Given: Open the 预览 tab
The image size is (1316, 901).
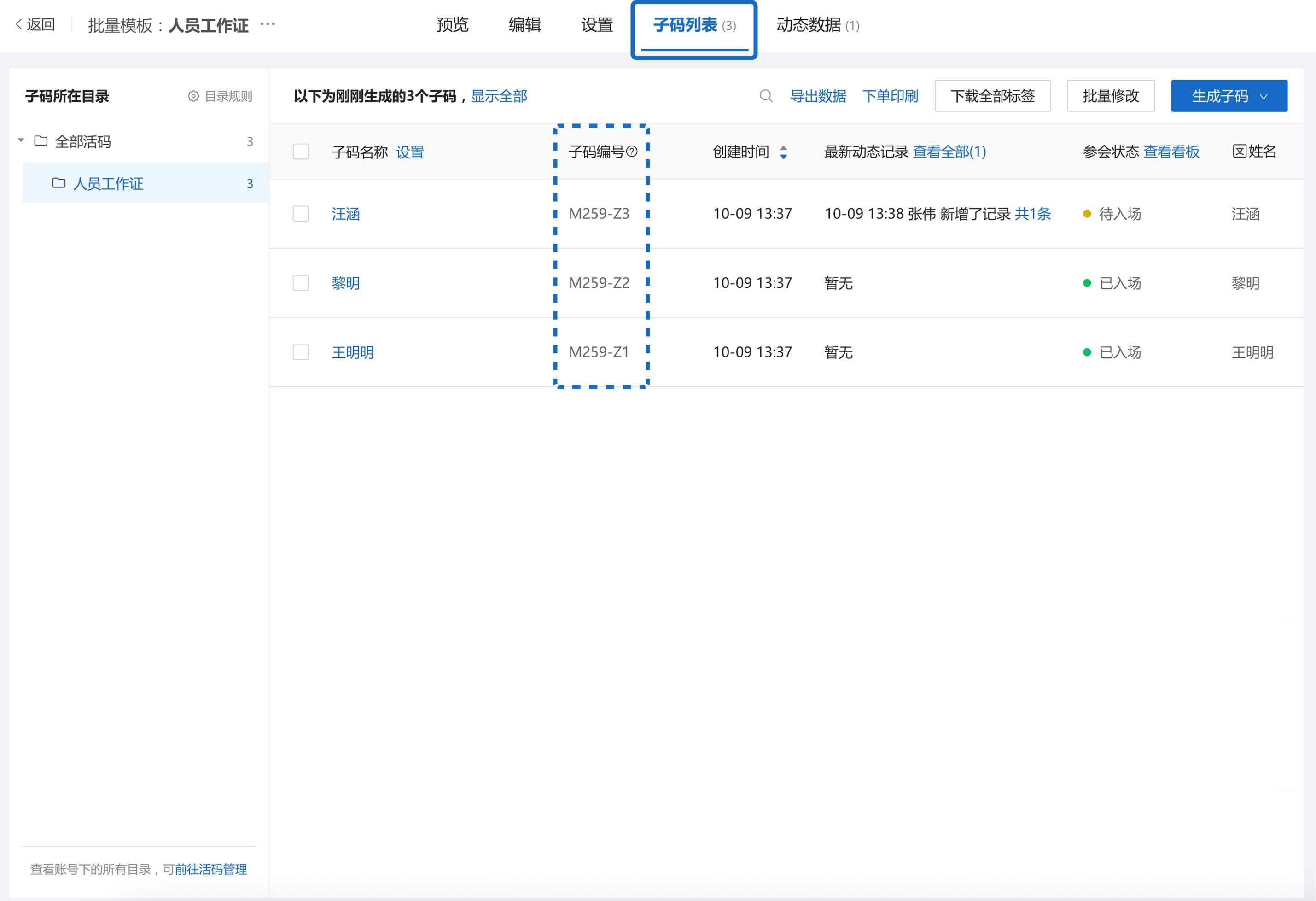Looking at the screenshot, I should [452, 25].
